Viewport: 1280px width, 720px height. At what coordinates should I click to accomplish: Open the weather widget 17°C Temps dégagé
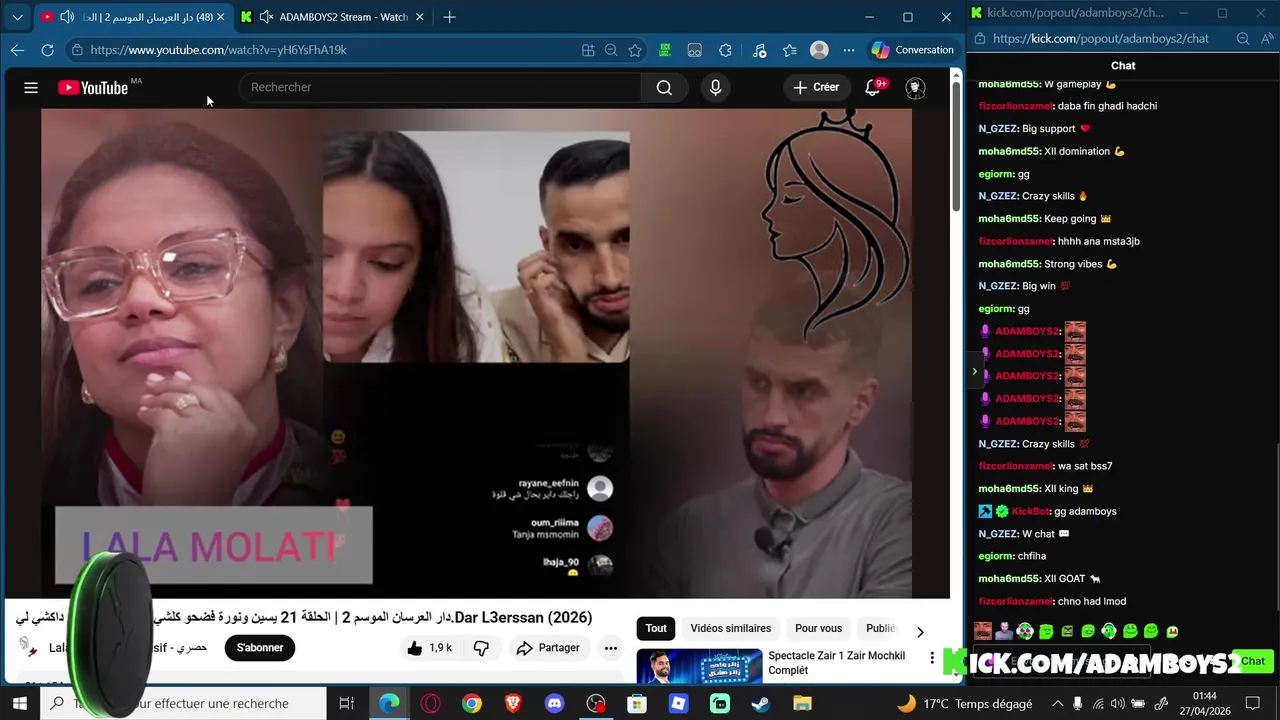tap(964, 703)
